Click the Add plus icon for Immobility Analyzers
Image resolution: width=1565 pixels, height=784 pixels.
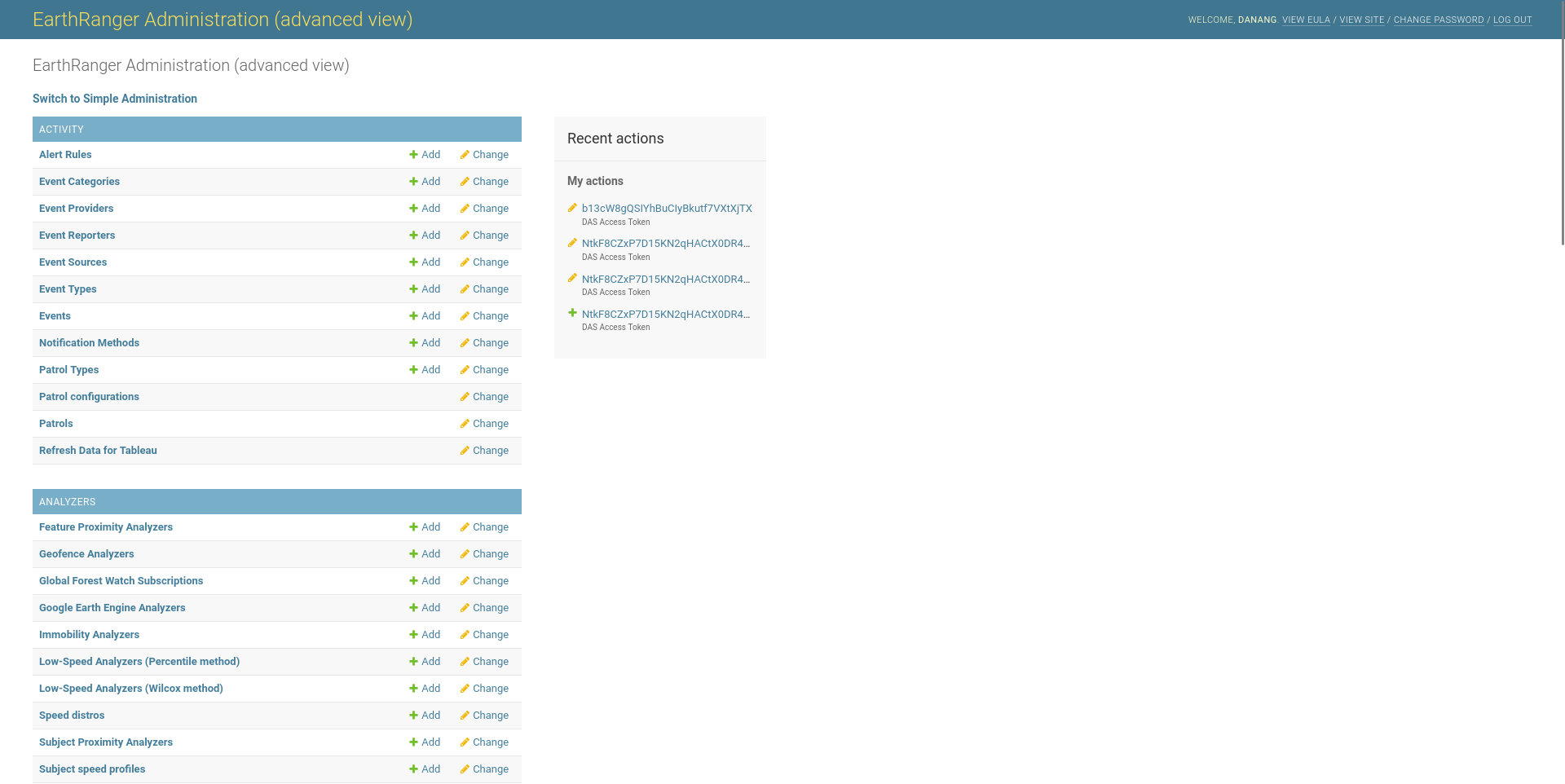tap(413, 635)
